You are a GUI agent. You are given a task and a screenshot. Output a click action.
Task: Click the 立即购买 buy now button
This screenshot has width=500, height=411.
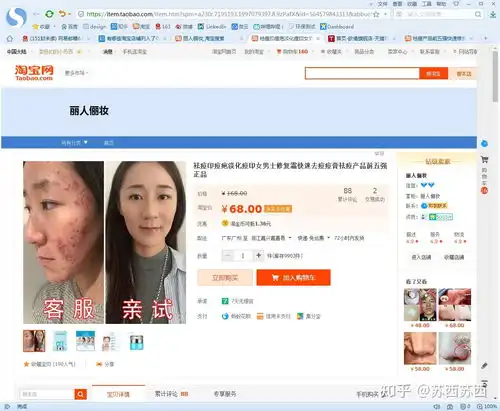(225, 277)
